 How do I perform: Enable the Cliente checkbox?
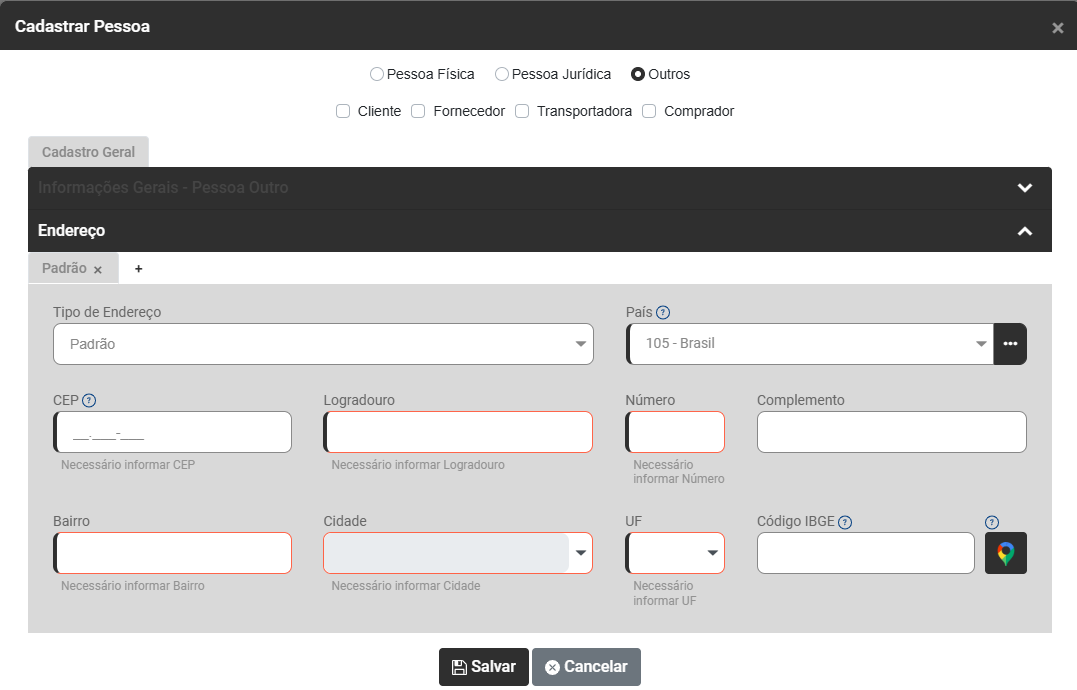tap(343, 111)
